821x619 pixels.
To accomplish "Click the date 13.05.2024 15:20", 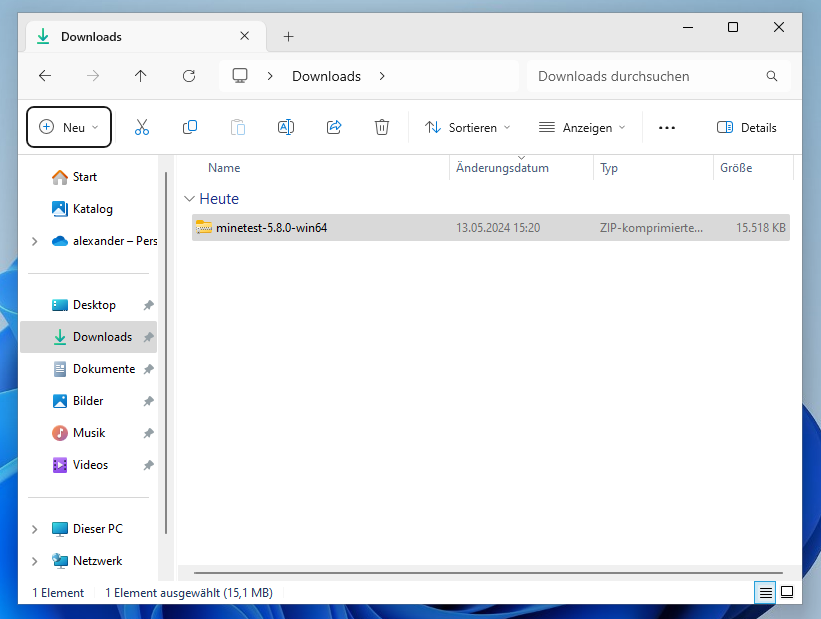I will click(x=498, y=228).
